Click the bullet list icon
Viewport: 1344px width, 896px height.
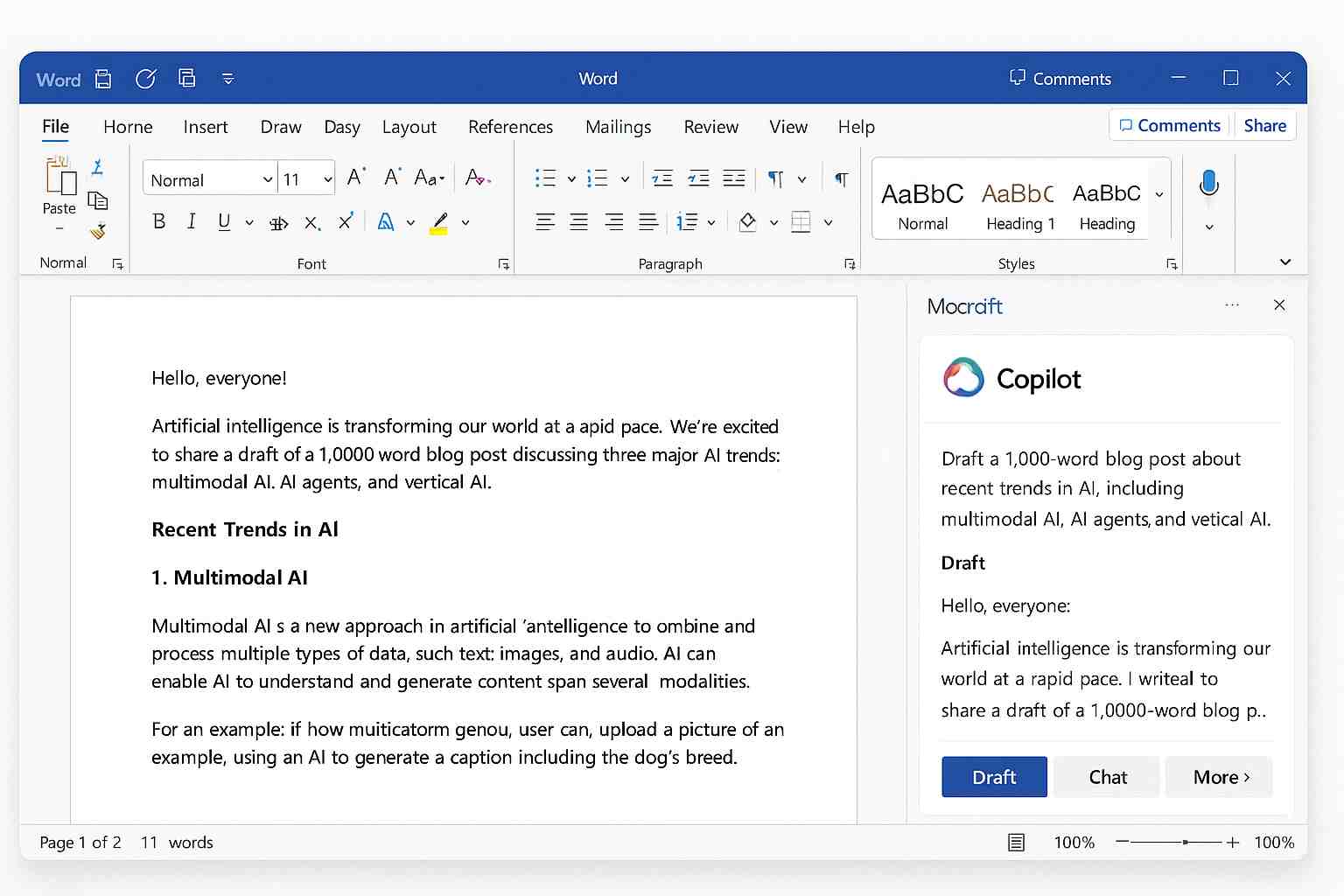click(x=545, y=178)
